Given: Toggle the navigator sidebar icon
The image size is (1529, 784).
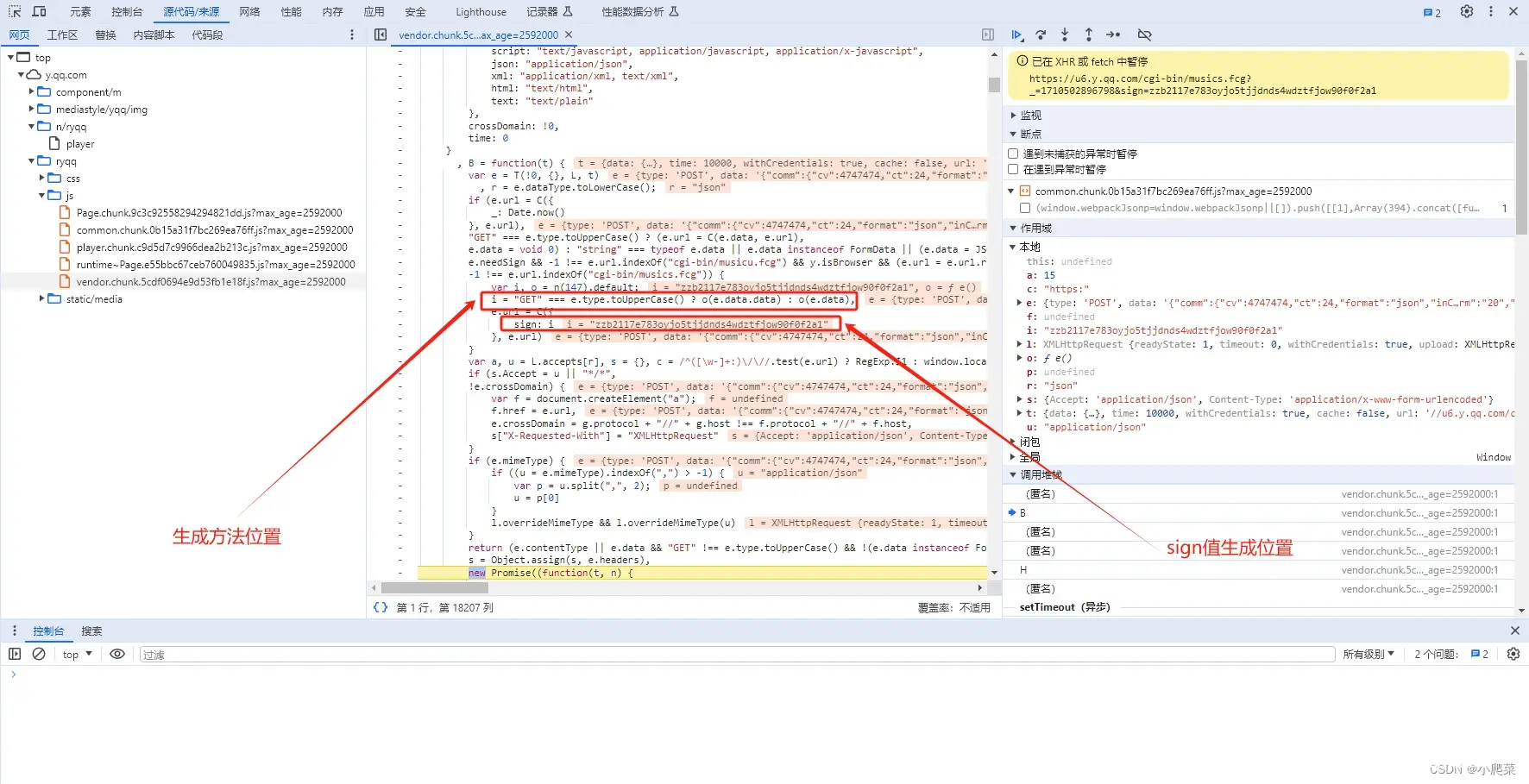Looking at the screenshot, I should [x=381, y=34].
